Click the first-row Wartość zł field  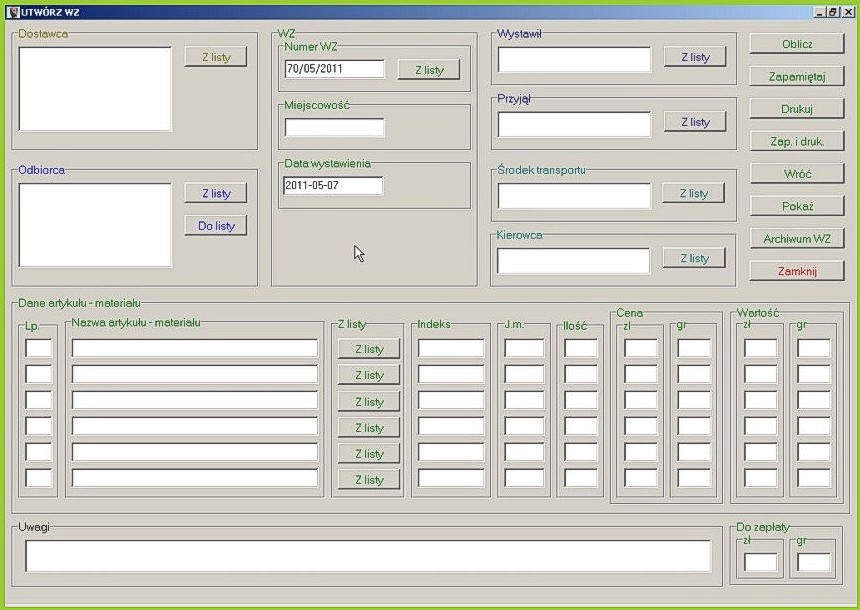(x=760, y=348)
